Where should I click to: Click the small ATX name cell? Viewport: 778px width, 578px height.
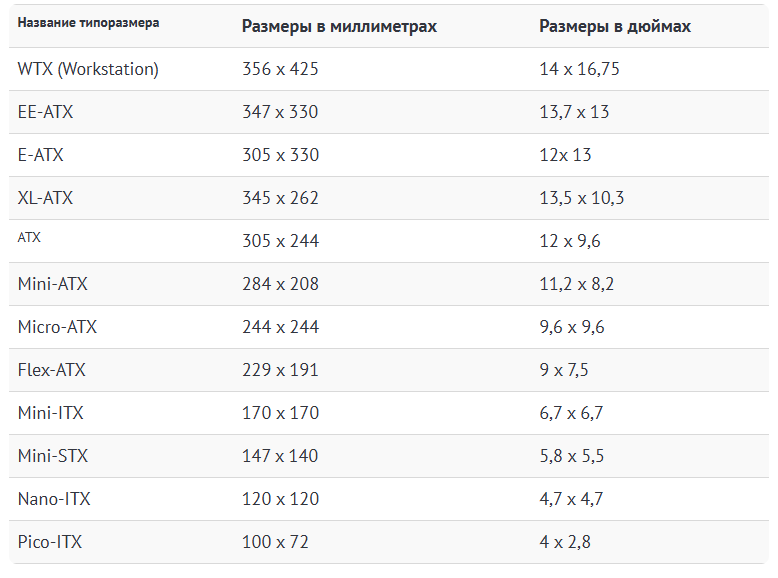coord(29,239)
